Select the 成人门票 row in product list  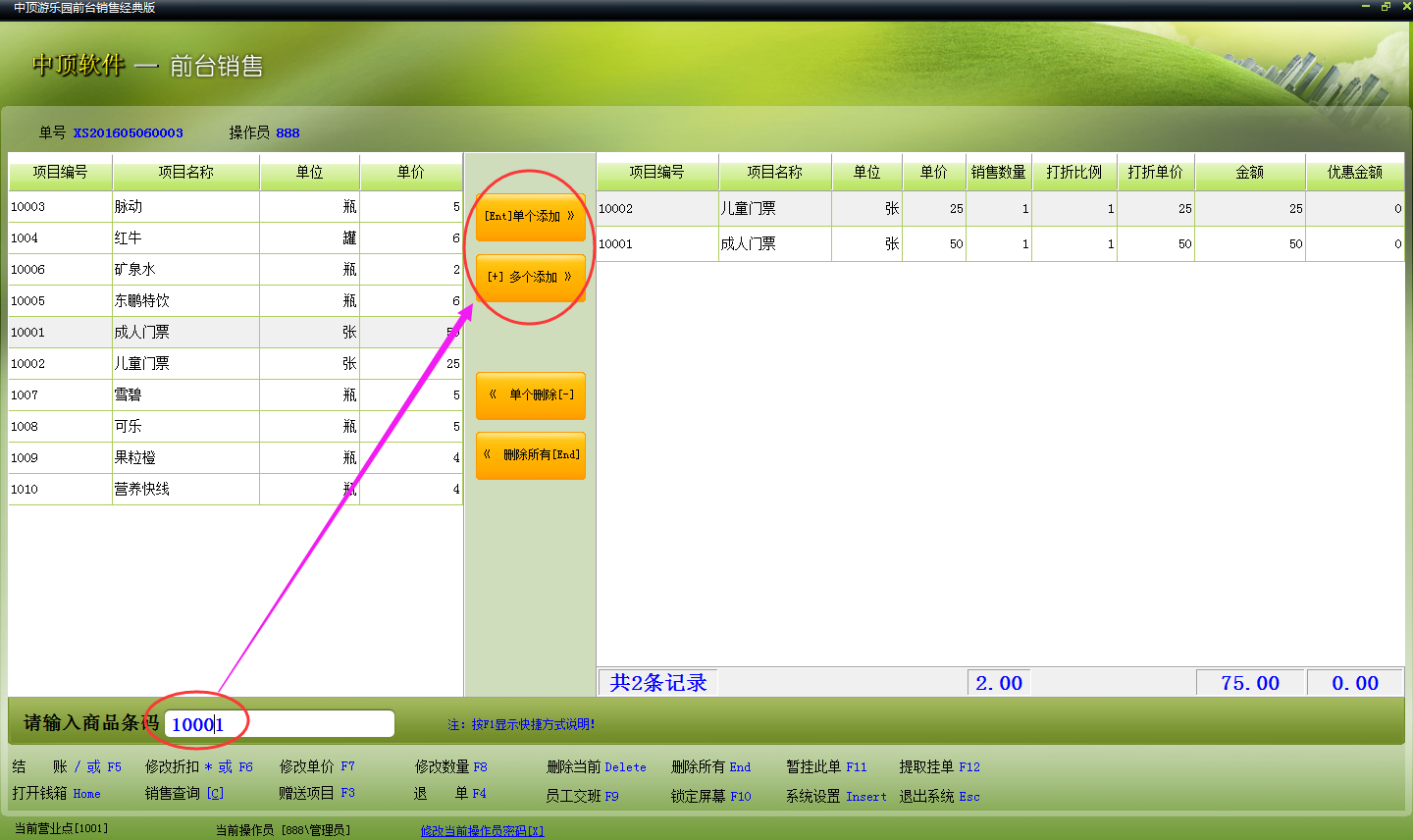coord(235,332)
